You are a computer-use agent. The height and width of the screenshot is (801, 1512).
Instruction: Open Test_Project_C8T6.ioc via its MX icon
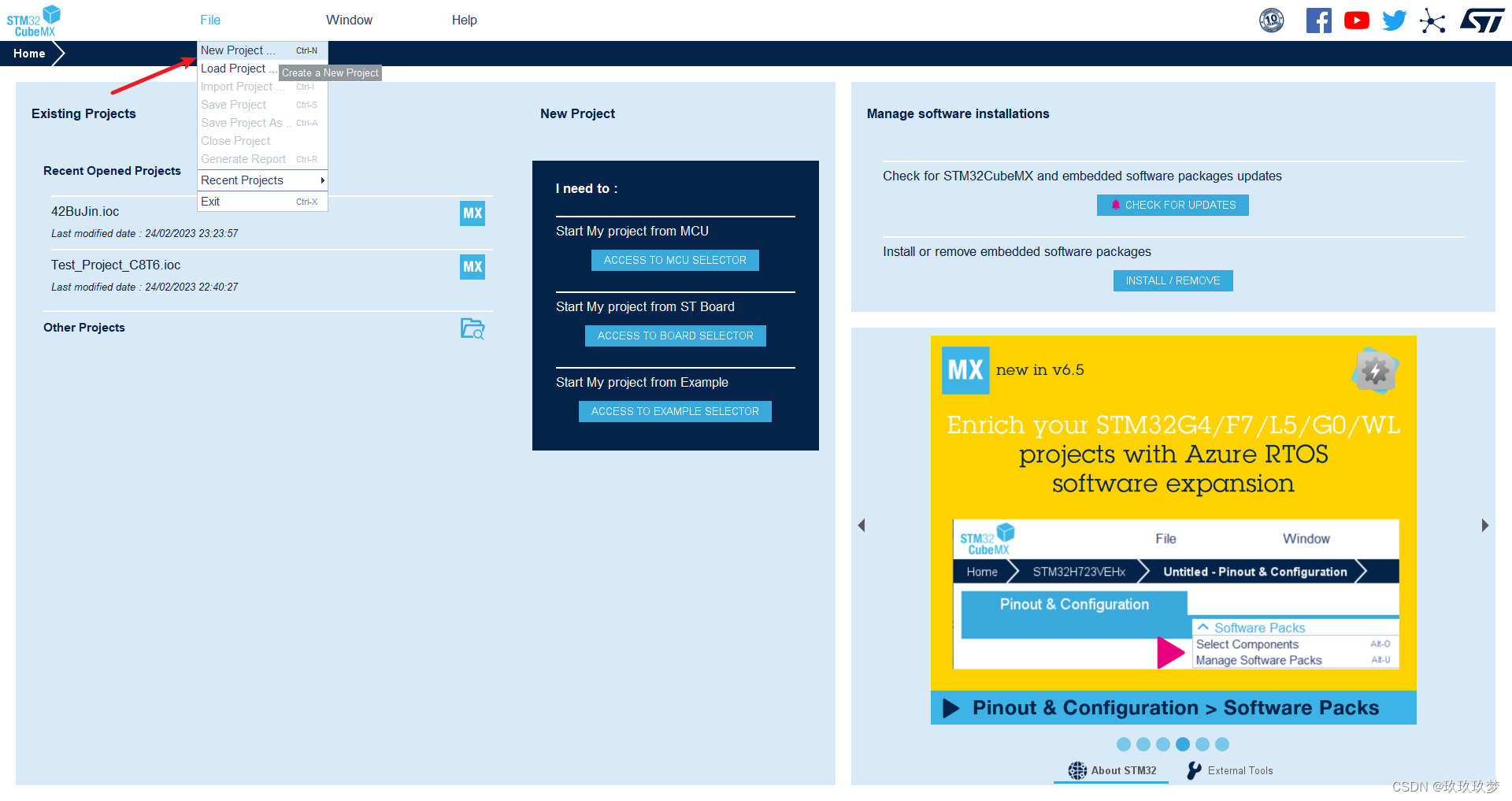(x=472, y=267)
